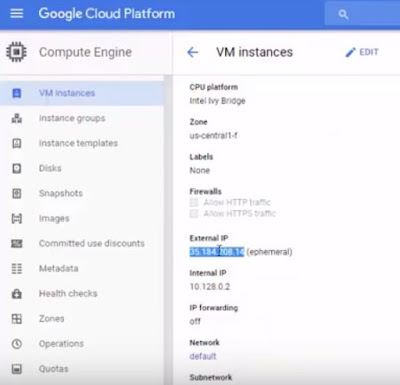The height and width of the screenshot is (385, 400).
Task: Click the Operations clock icon
Action: (17, 344)
